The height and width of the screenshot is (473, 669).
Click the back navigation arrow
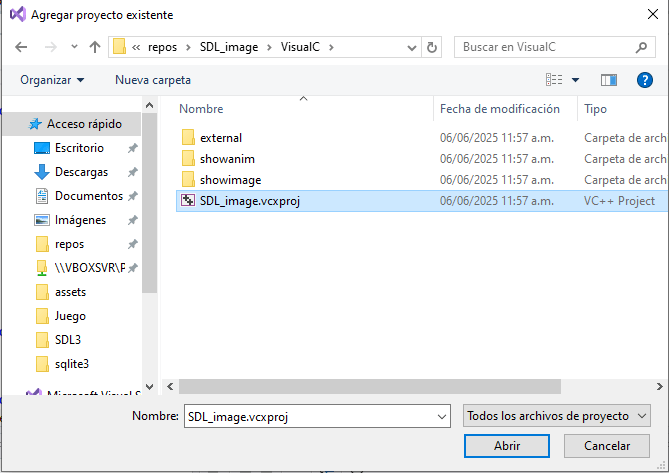point(21,47)
